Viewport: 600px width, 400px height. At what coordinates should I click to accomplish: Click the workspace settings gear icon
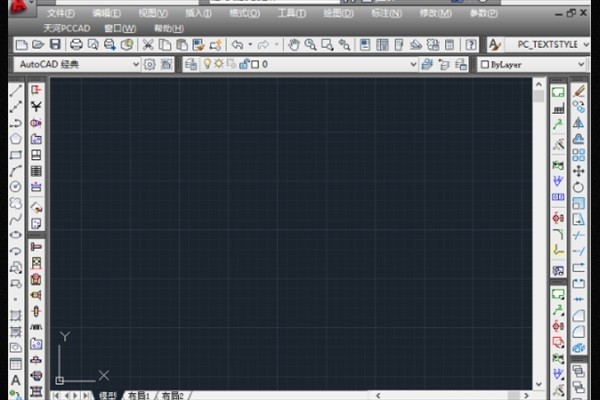149,64
